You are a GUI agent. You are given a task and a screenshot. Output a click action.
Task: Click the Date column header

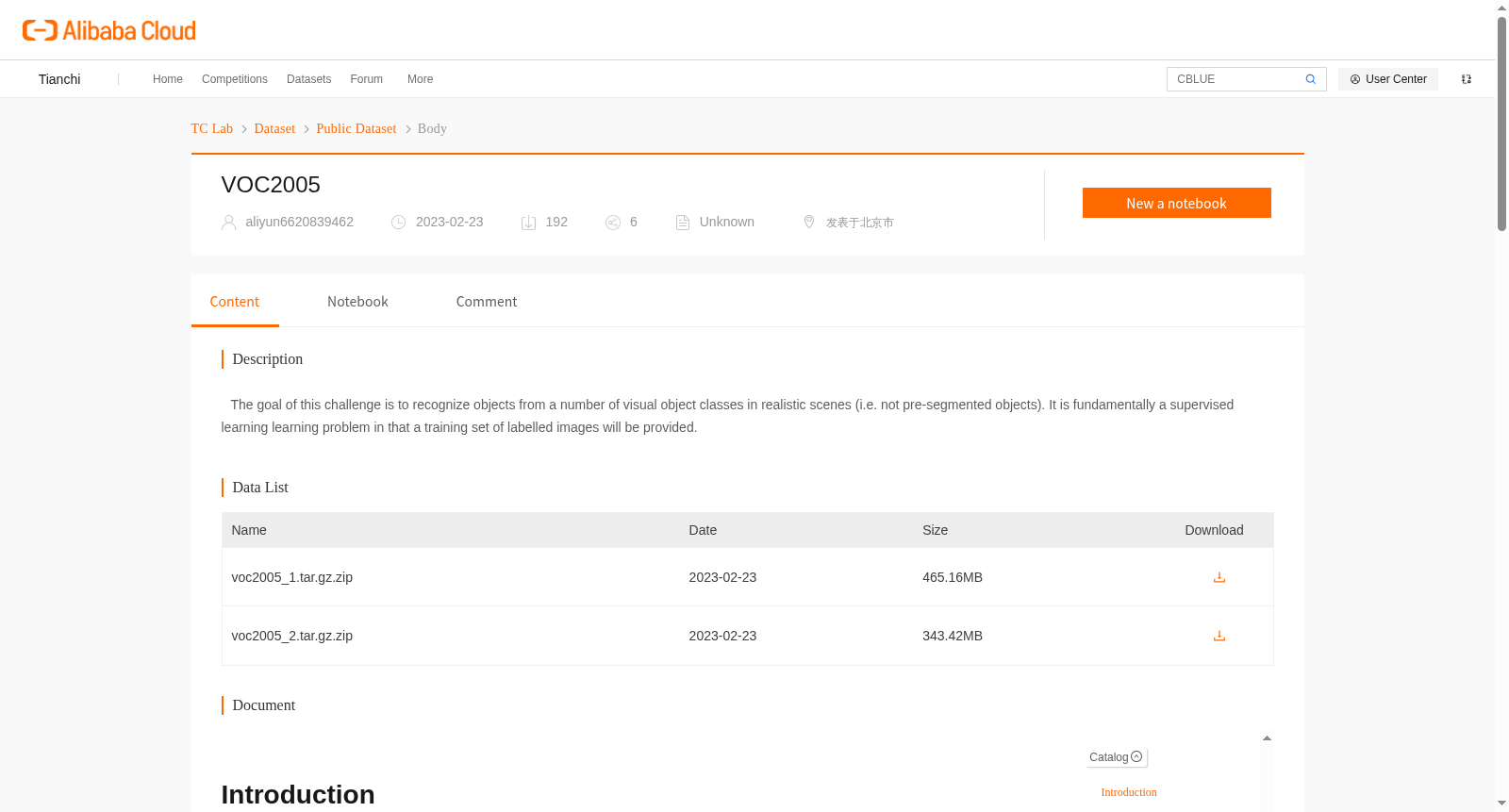coord(703,530)
